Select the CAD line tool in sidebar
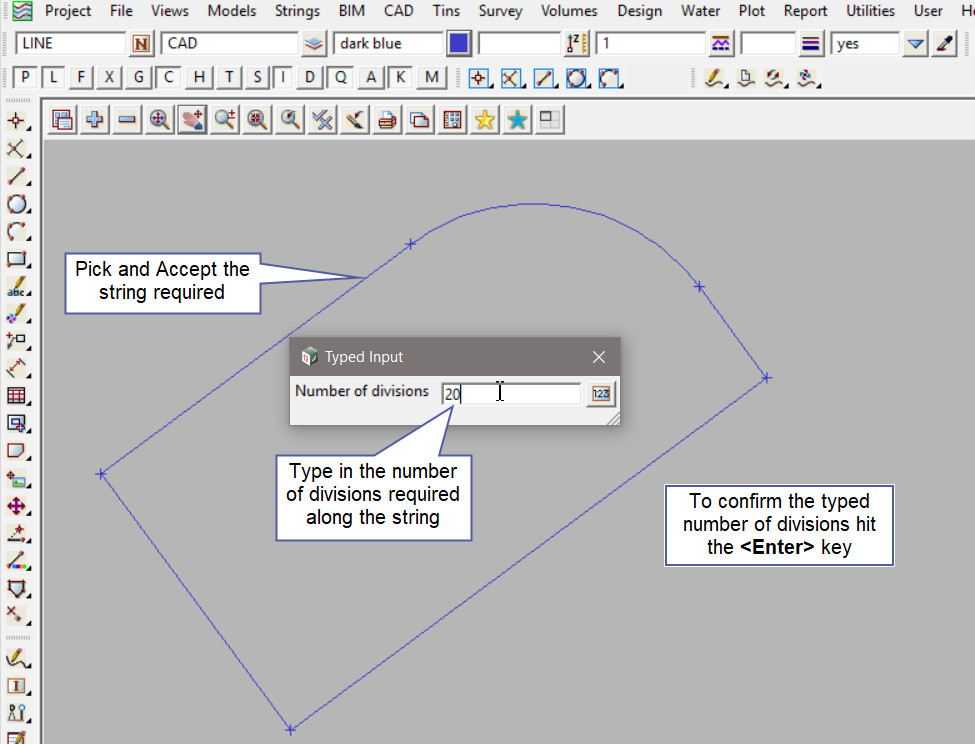The width and height of the screenshot is (975, 744). (x=16, y=177)
